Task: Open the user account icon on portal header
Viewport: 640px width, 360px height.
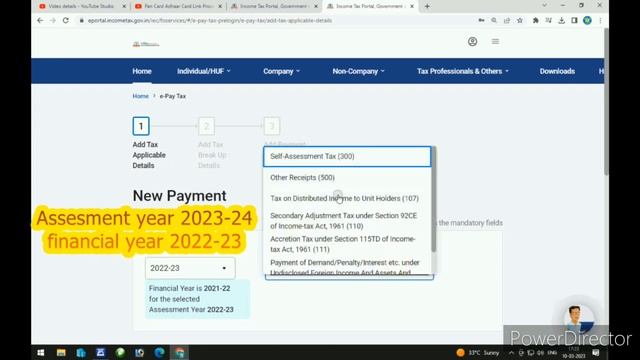Action: click(x=472, y=42)
